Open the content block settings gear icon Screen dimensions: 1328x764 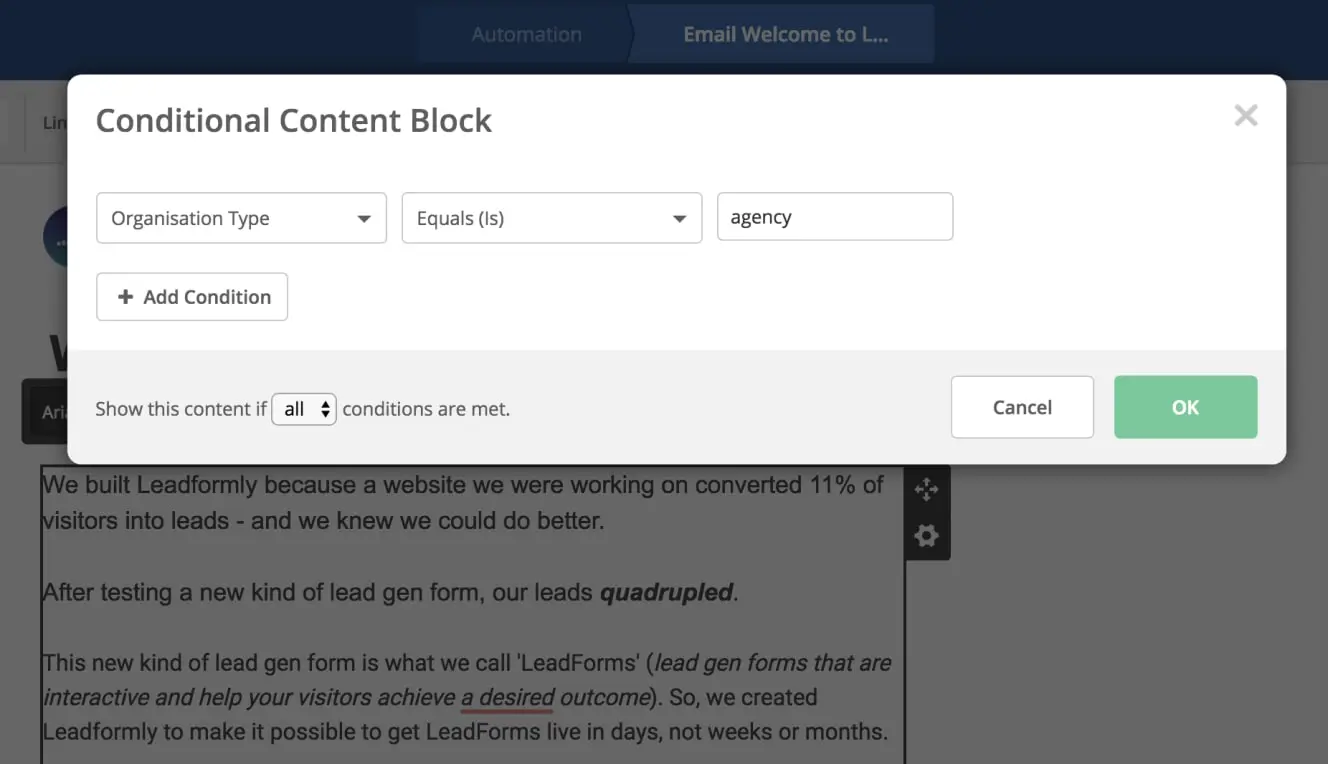coord(926,535)
